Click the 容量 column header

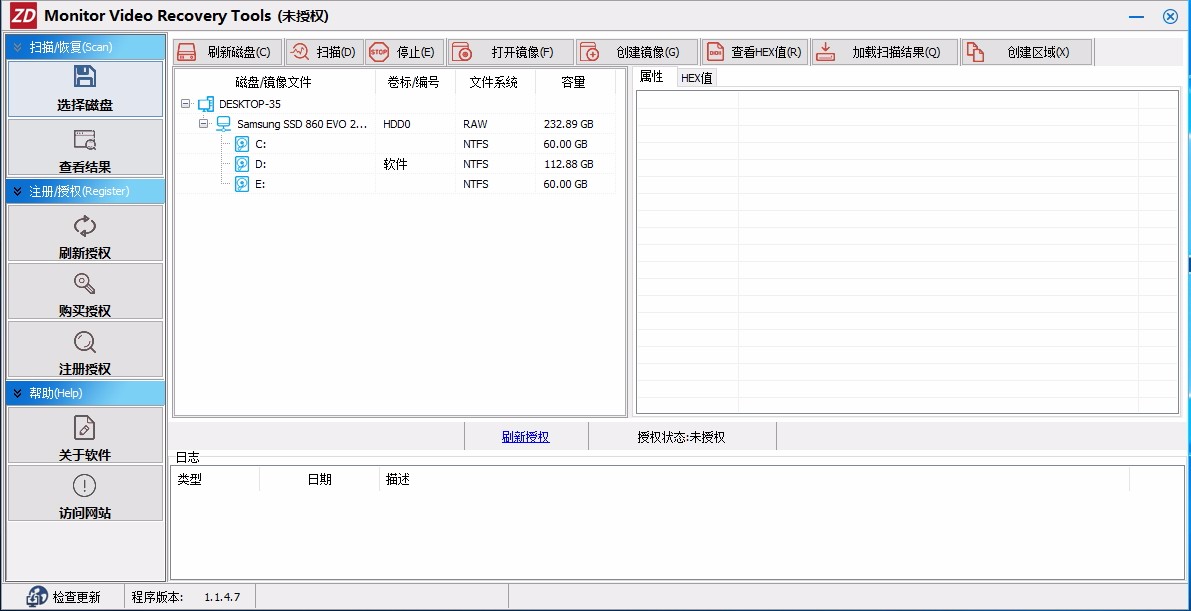pos(573,82)
